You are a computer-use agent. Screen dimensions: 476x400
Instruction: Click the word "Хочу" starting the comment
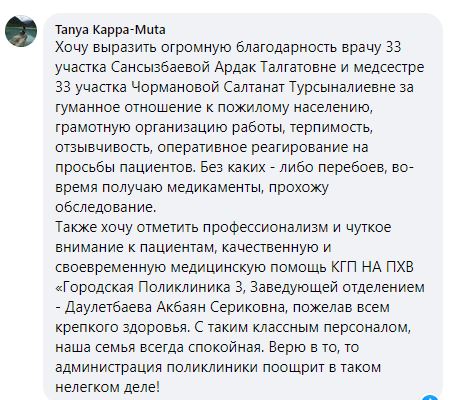tap(72, 48)
